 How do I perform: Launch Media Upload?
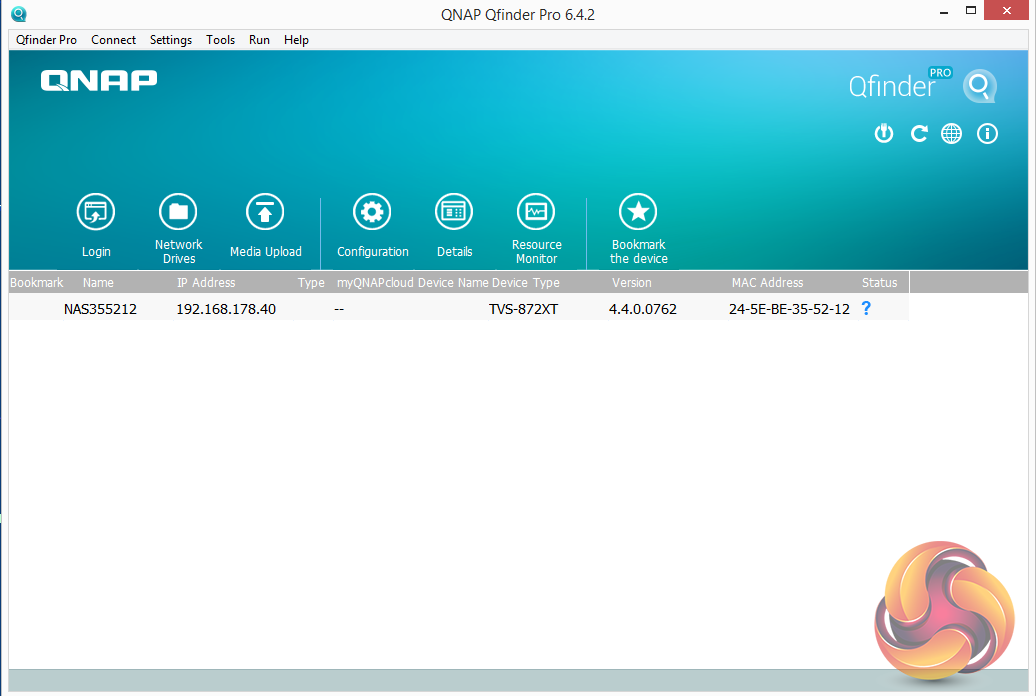click(x=265, y=212)
